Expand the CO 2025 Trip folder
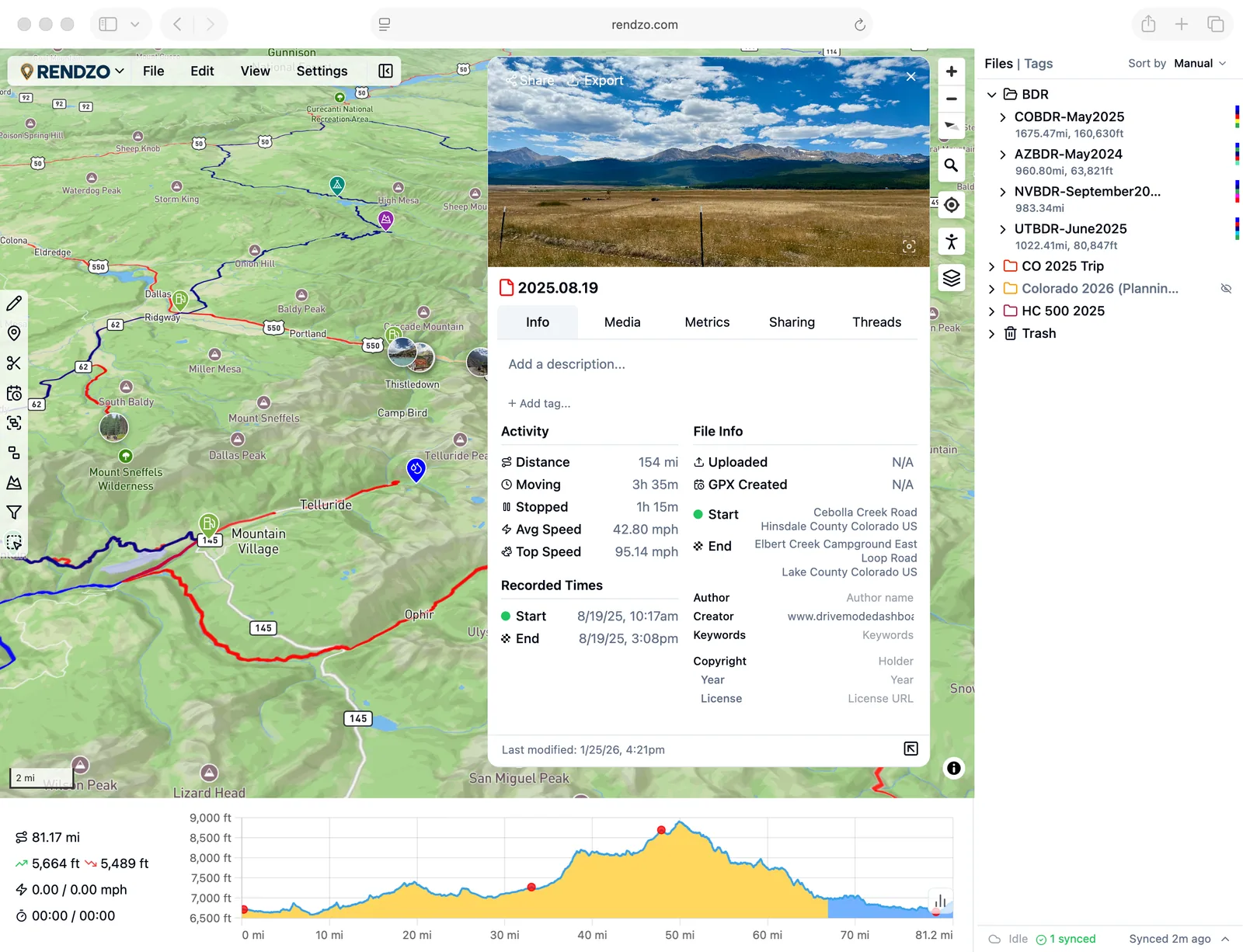The width and height of the screenshot is (1243, 952). pos(992,266)
